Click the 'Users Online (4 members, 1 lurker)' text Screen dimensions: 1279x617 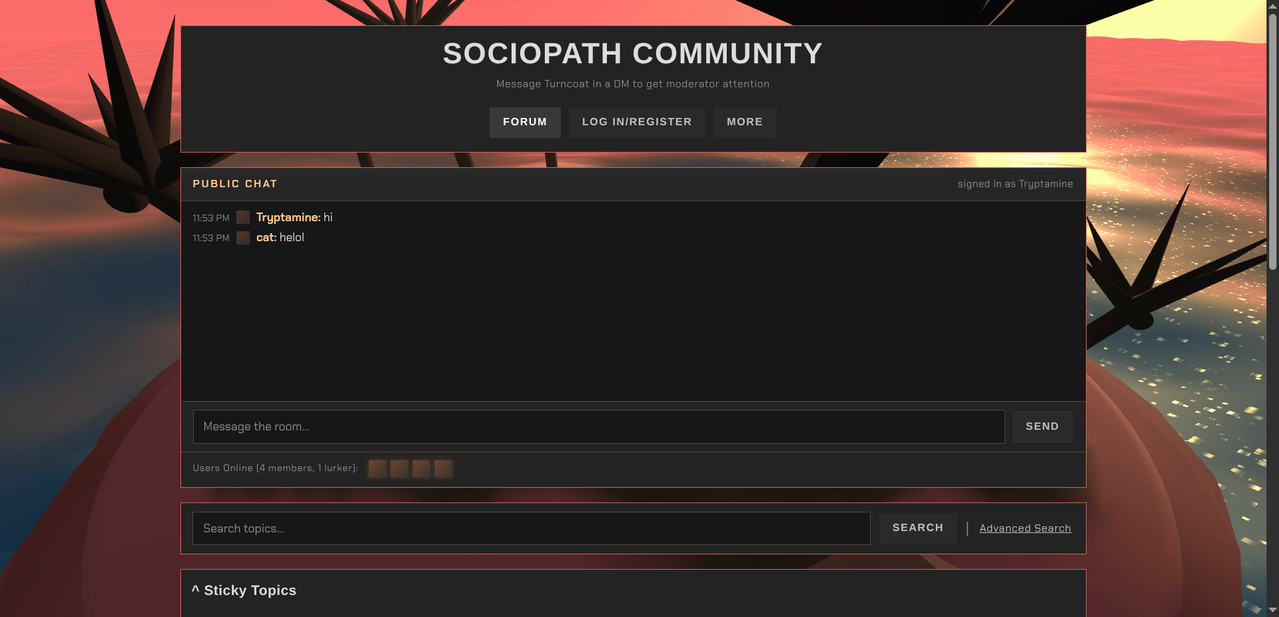pyautogui.click(x=275, y=468)
